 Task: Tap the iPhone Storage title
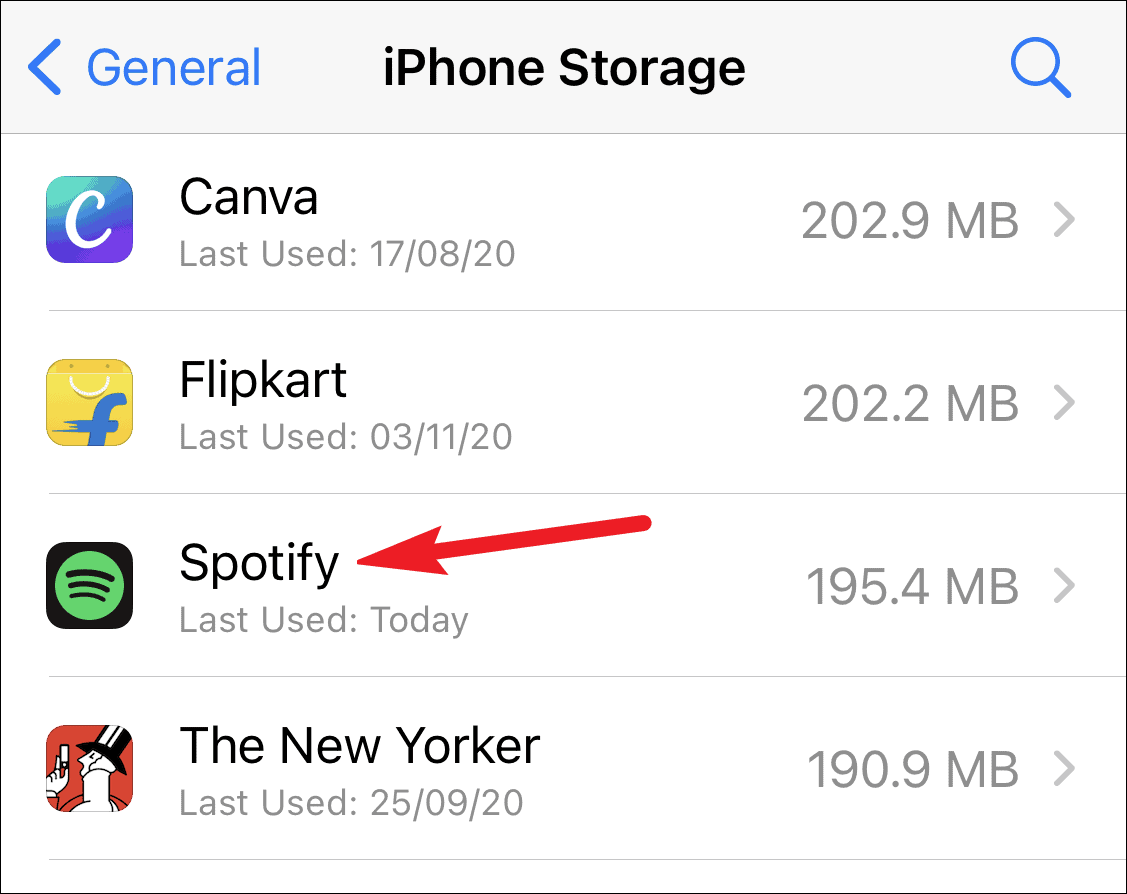coord(564,68)
